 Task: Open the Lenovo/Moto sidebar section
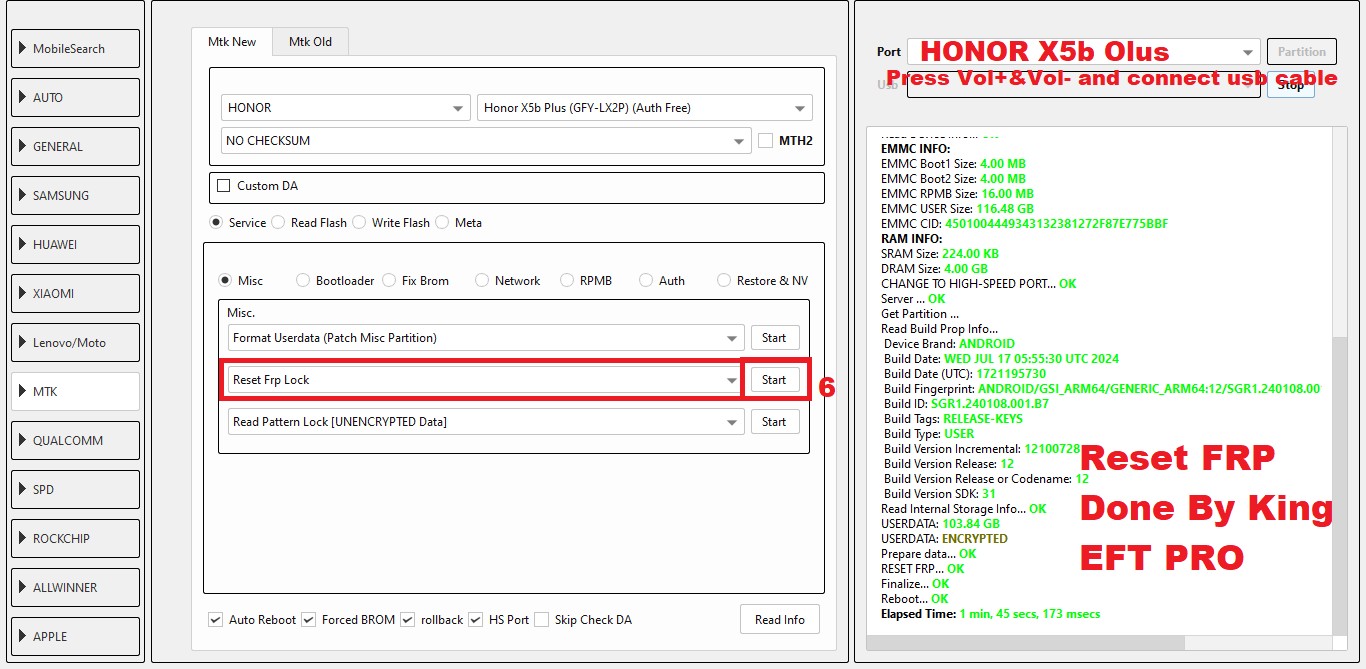(76, 343)
